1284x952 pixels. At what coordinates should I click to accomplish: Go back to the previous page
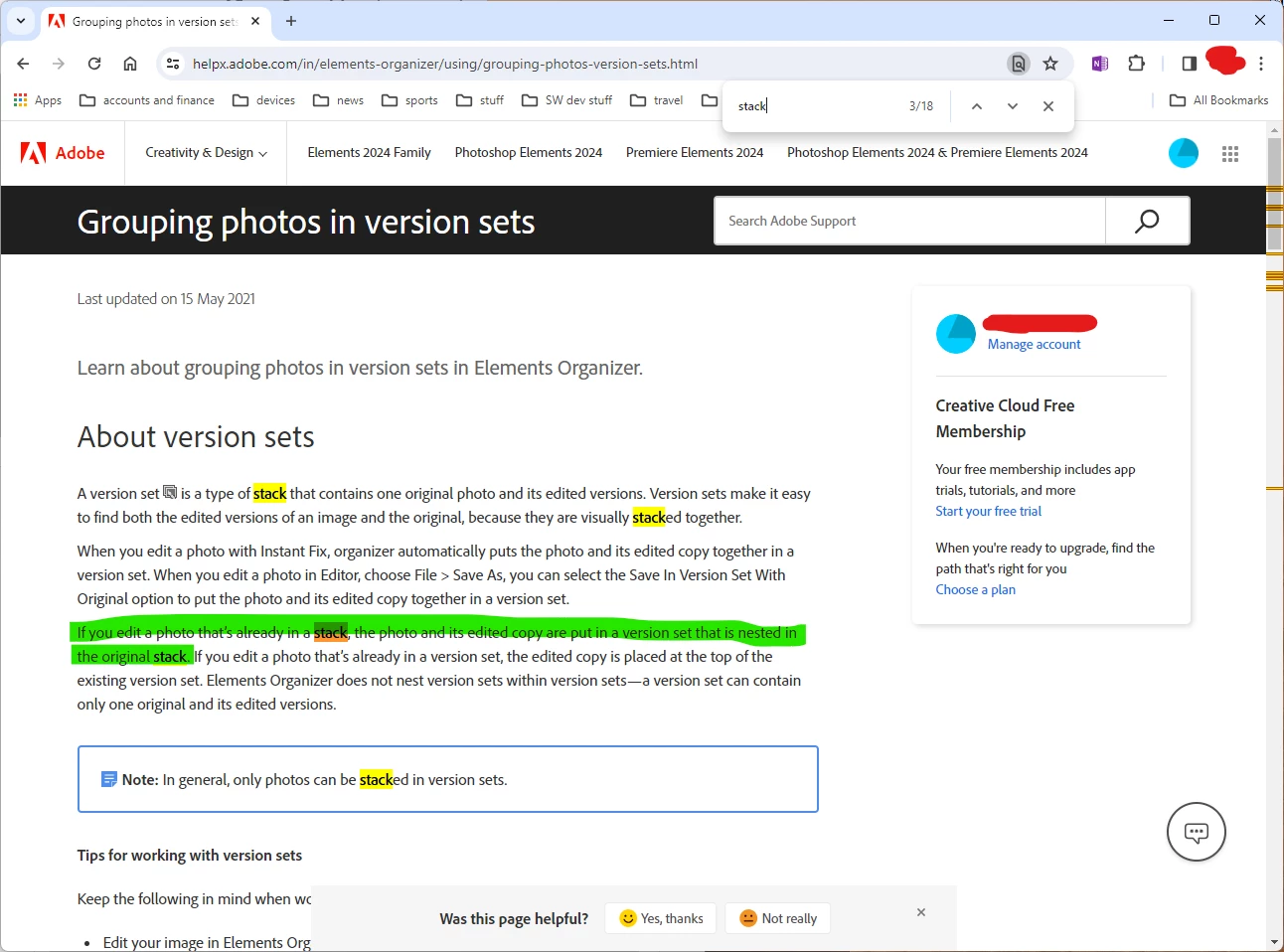[x=24, y=64]
